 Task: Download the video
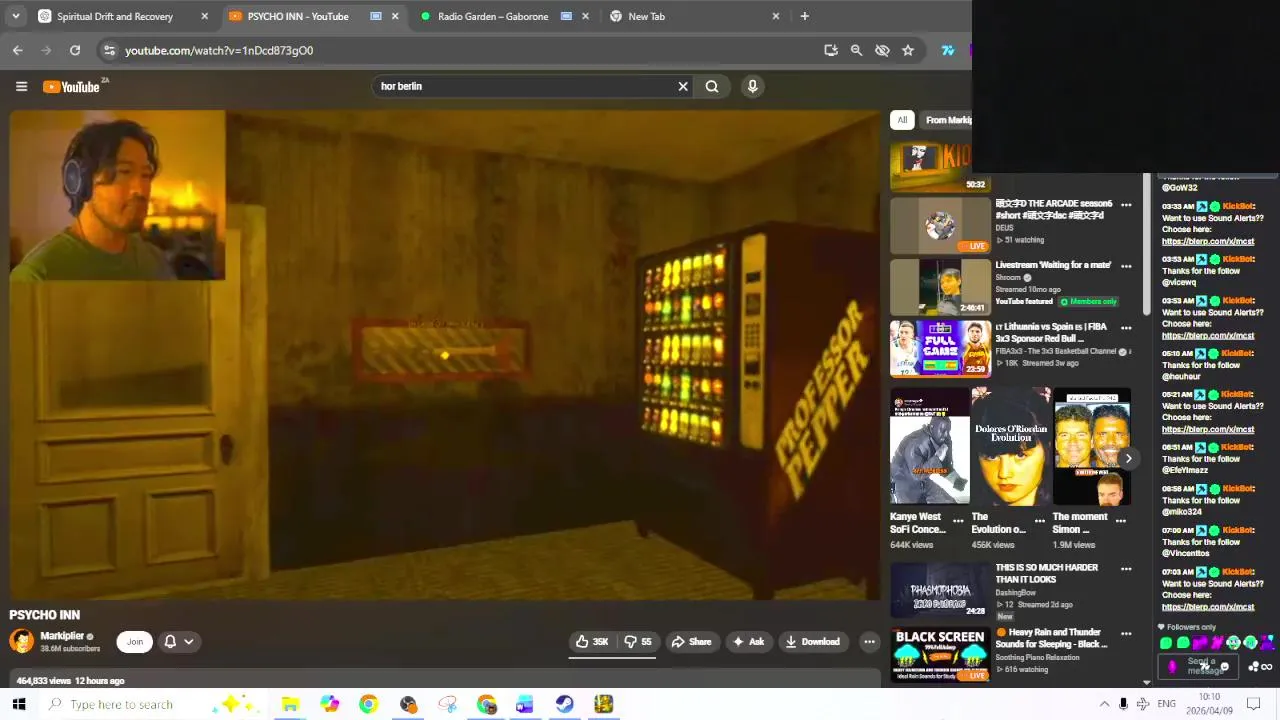pos(812,642)
